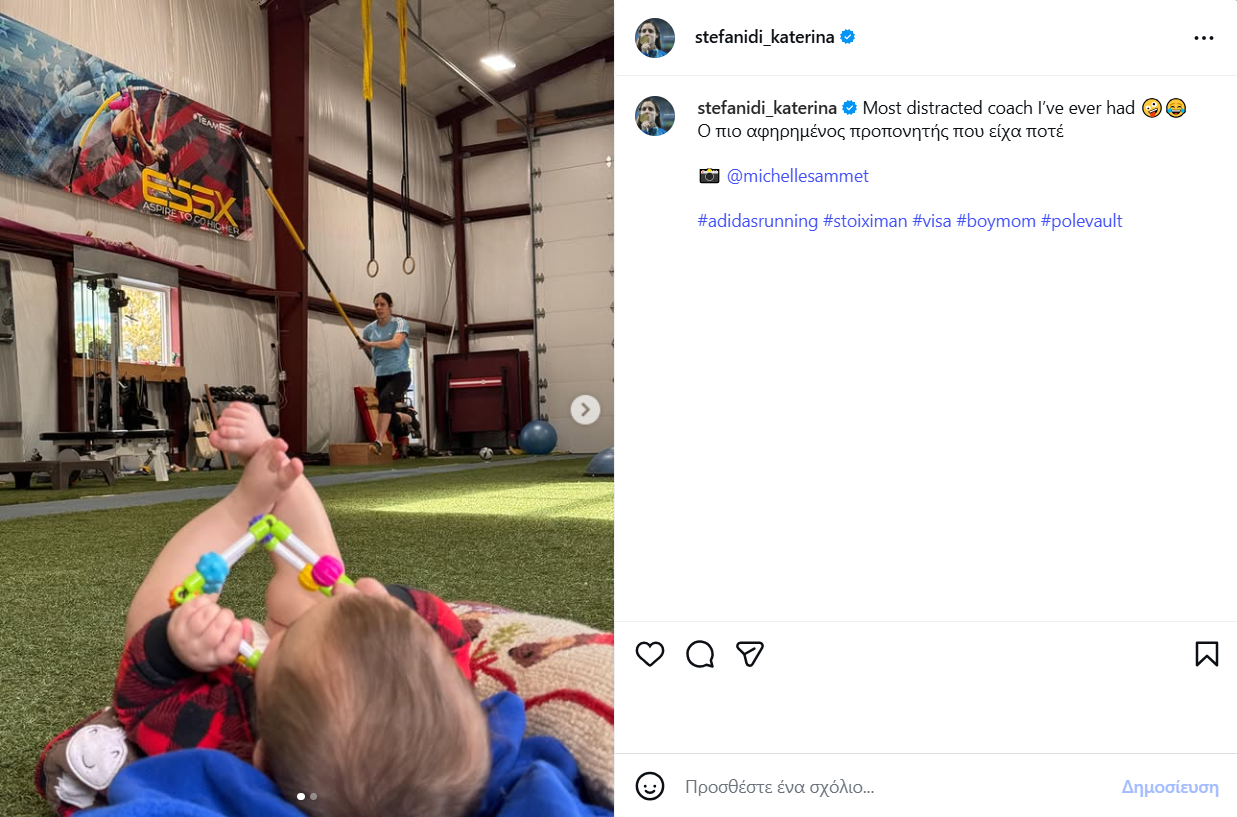Screen dimensions: 1237x817
Task: Share post with paper plane icon
Action: click(750, 654)
